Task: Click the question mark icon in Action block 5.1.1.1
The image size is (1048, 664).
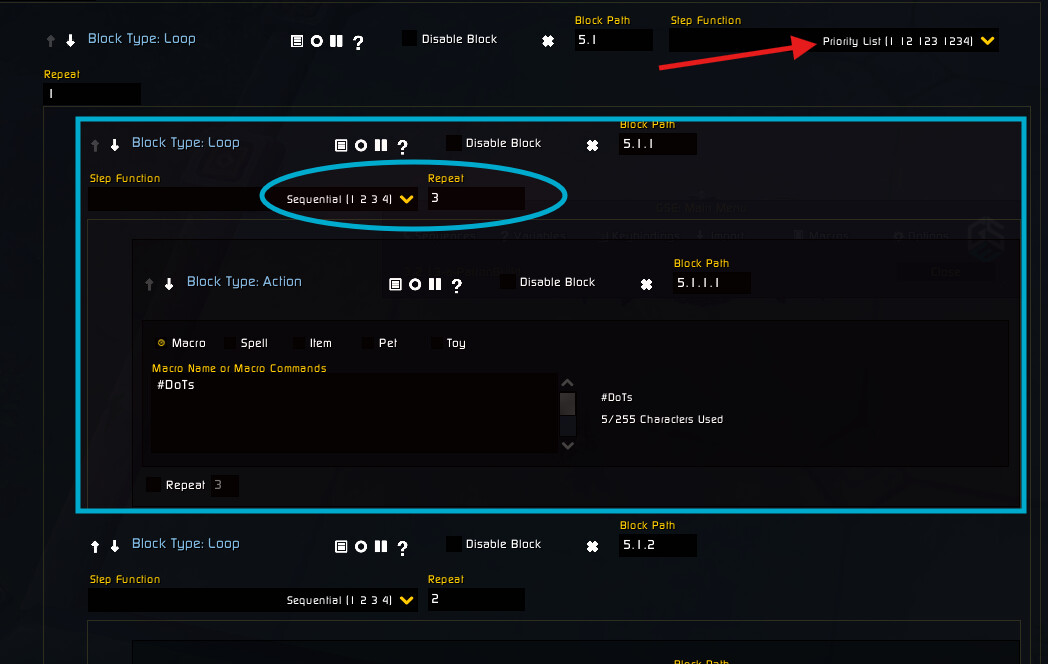Action: (456, 286)
